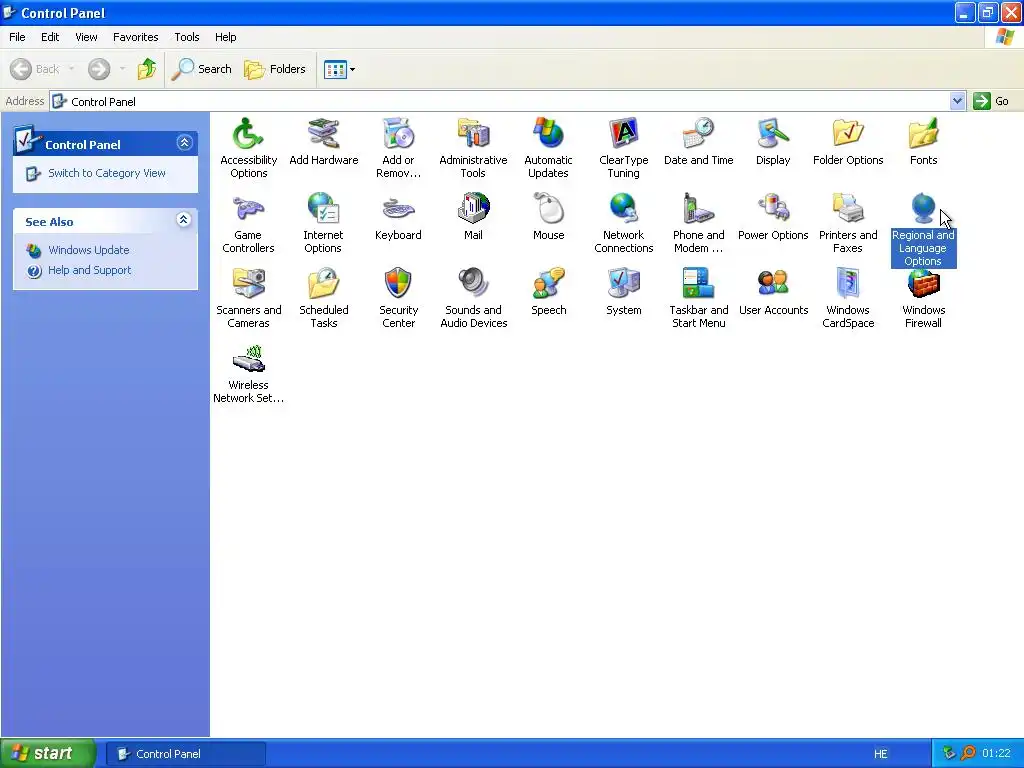Viewport: 1024px width, 768px height.
Task: Select Add or Remove Programs icon
Action: pyautogui.click(x=398, y=134)
